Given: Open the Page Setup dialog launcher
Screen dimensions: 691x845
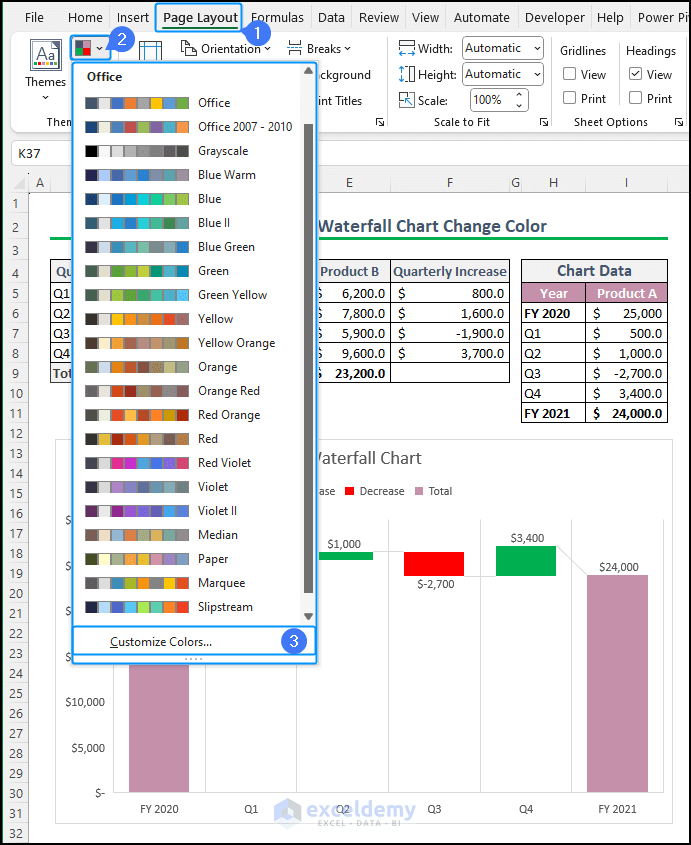Looking at the screenshot, I should [x=380, y=122].
